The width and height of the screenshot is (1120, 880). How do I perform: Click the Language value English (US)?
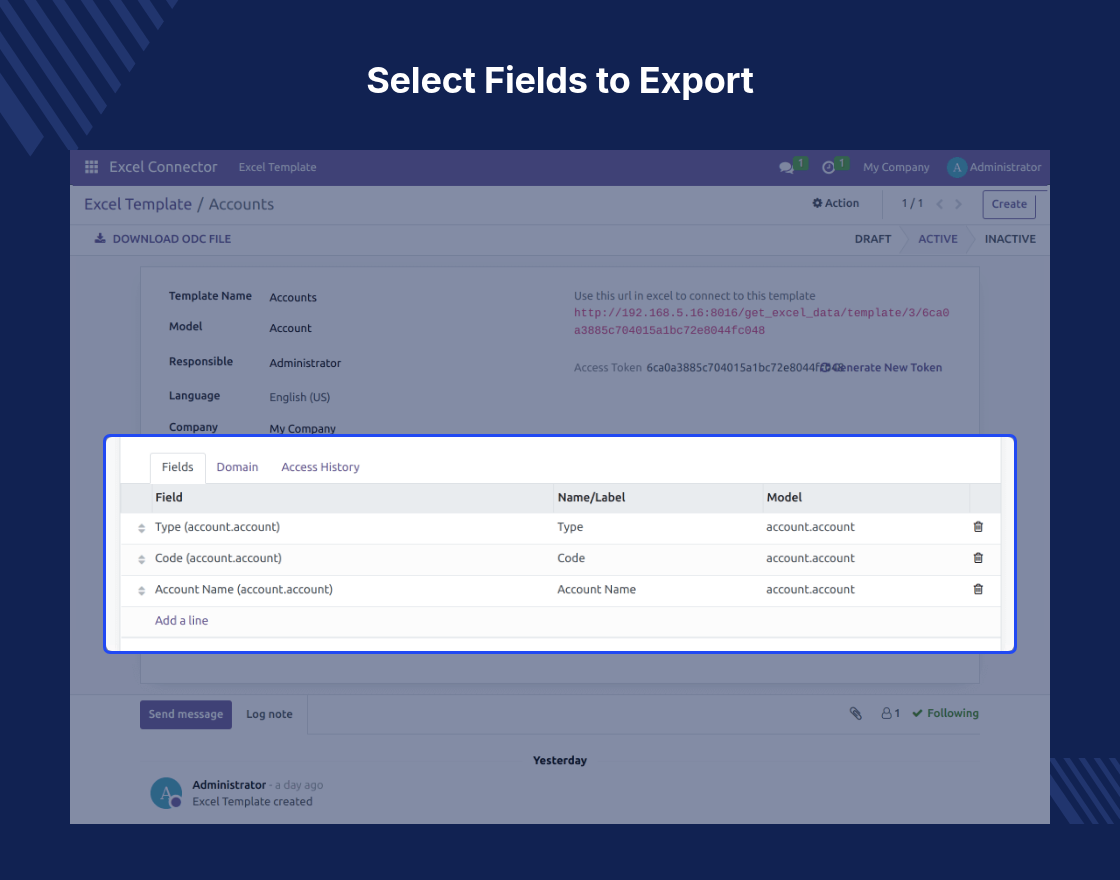[x=299, y=397]
